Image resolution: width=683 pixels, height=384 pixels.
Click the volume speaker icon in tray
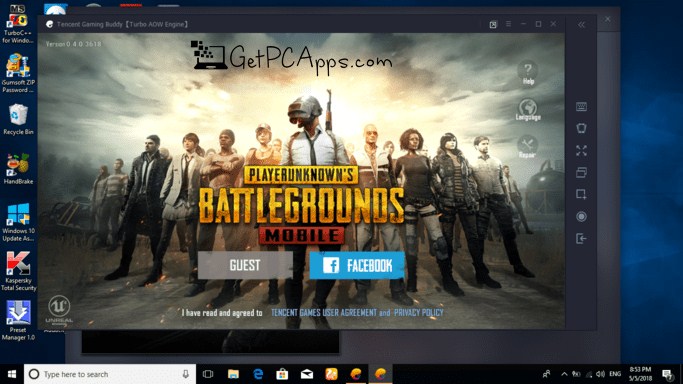click(600, 374)
